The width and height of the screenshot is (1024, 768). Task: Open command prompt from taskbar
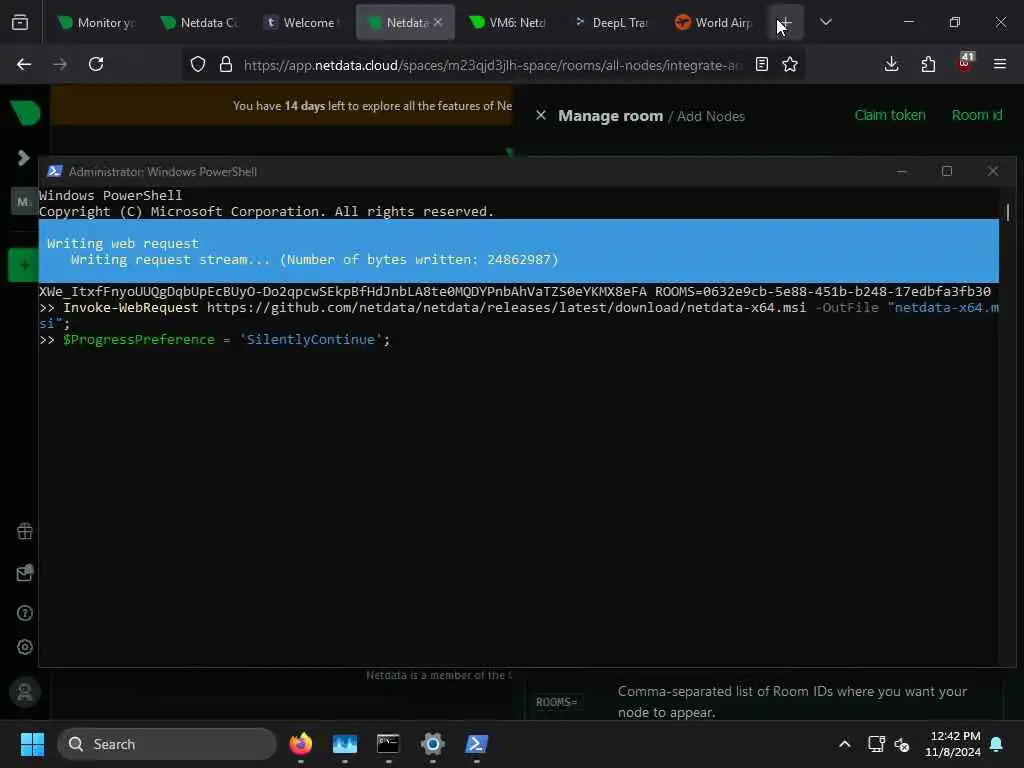point(389,744)
